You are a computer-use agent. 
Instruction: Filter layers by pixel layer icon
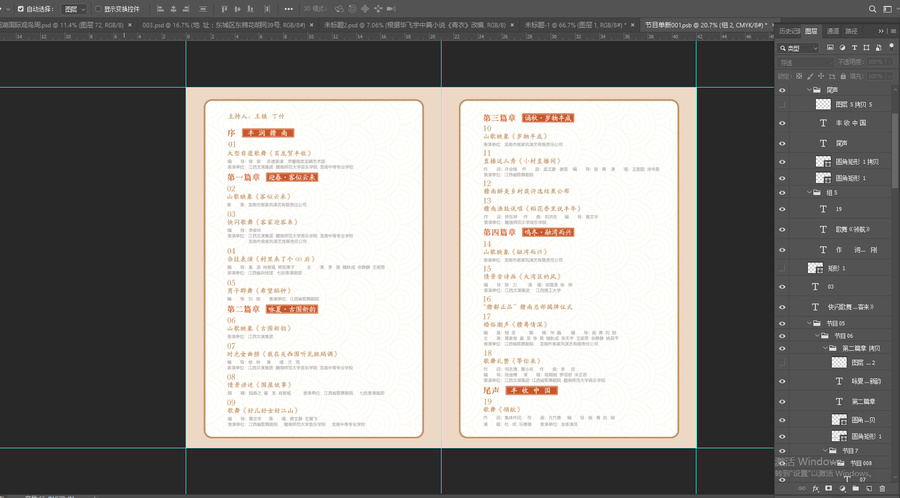(x=830, y=48)
